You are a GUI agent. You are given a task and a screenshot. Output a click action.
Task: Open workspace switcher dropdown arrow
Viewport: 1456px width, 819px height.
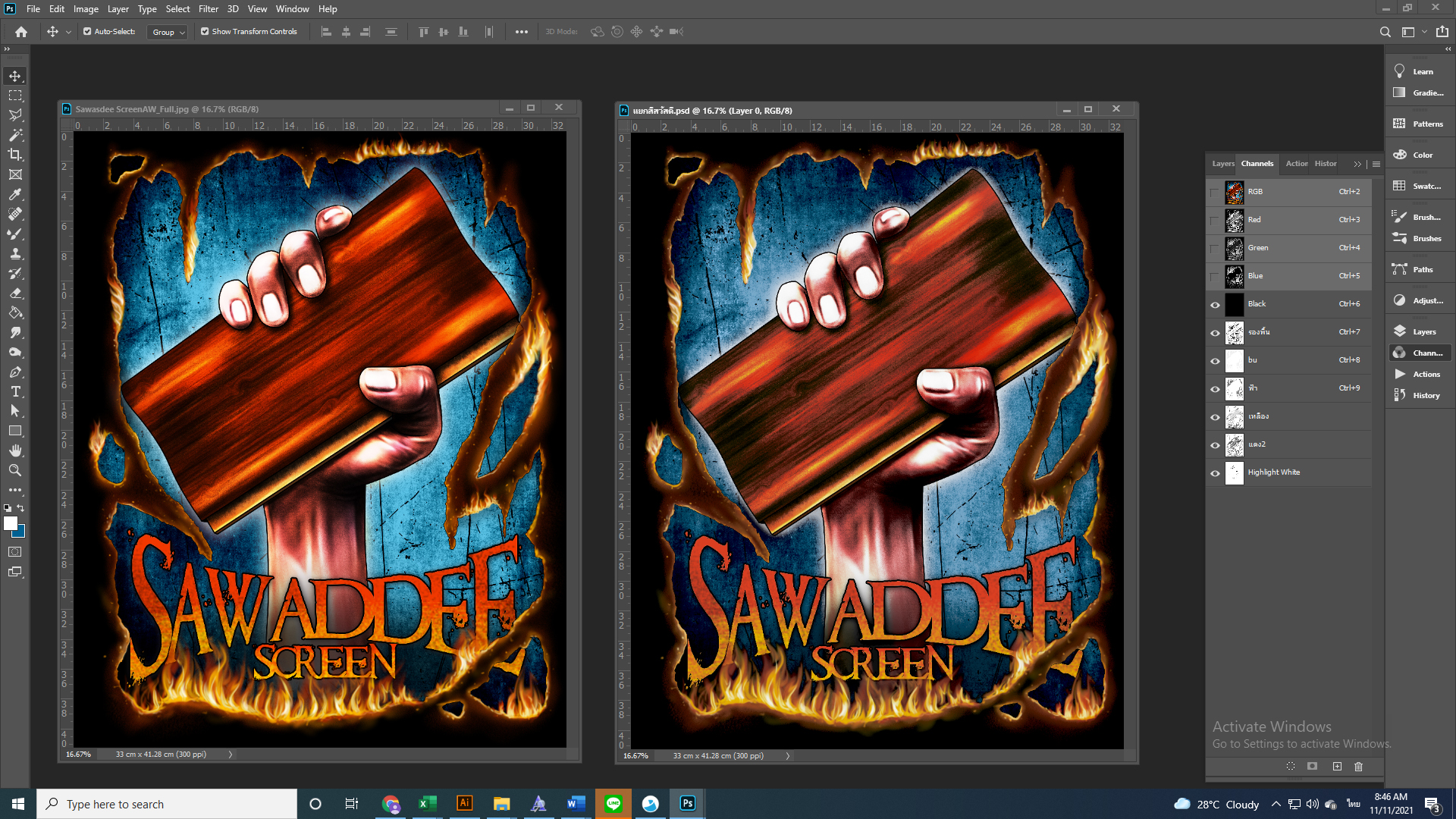click(1423, 32)
